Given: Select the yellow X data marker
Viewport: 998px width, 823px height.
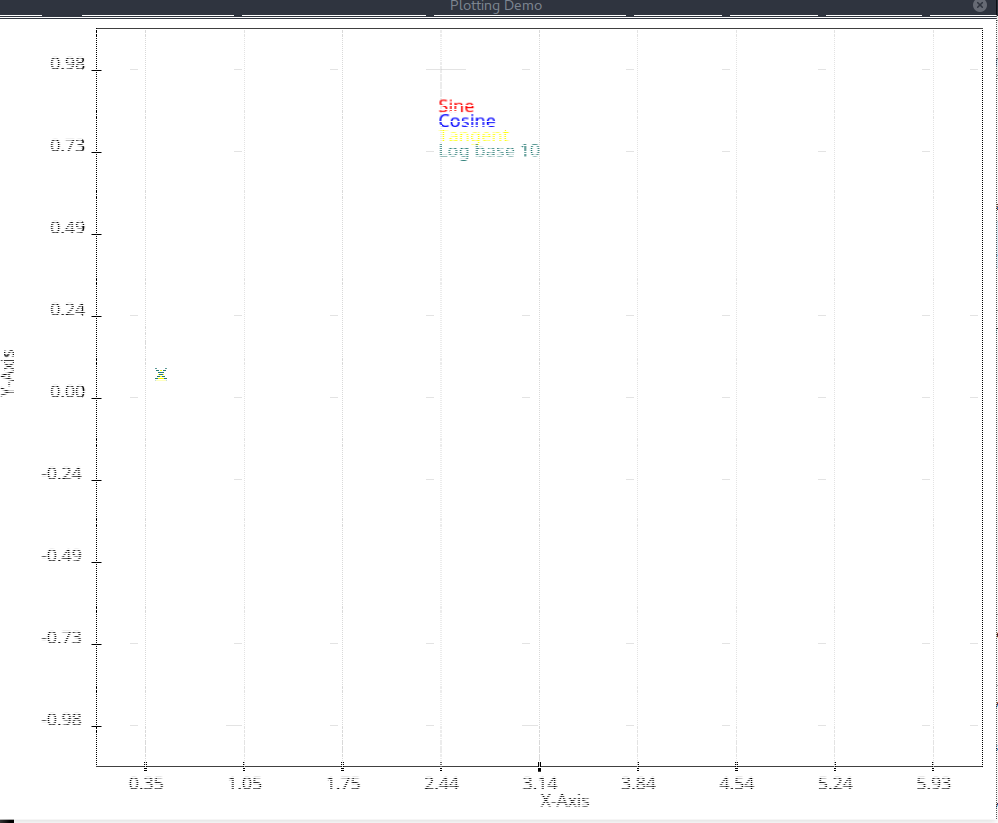Looking at the screenshot, I should point(161,374).
